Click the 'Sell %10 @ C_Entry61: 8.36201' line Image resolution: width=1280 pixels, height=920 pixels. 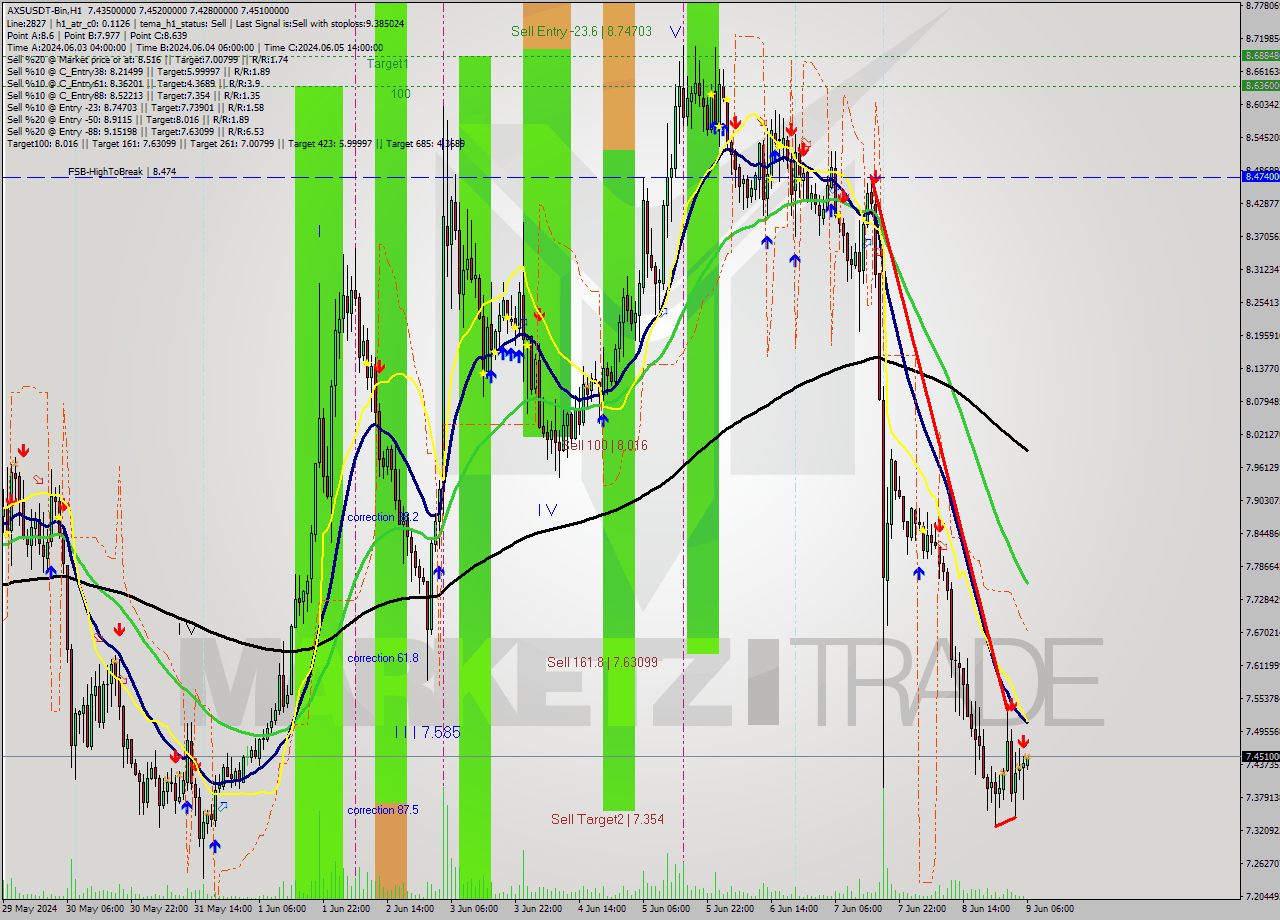pos(134,83)
